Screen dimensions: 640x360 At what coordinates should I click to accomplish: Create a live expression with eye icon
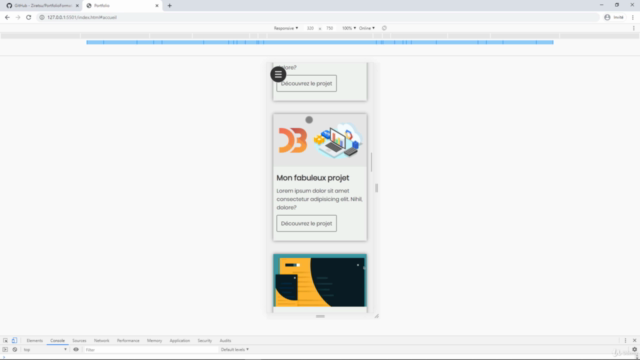coord(76,349)
